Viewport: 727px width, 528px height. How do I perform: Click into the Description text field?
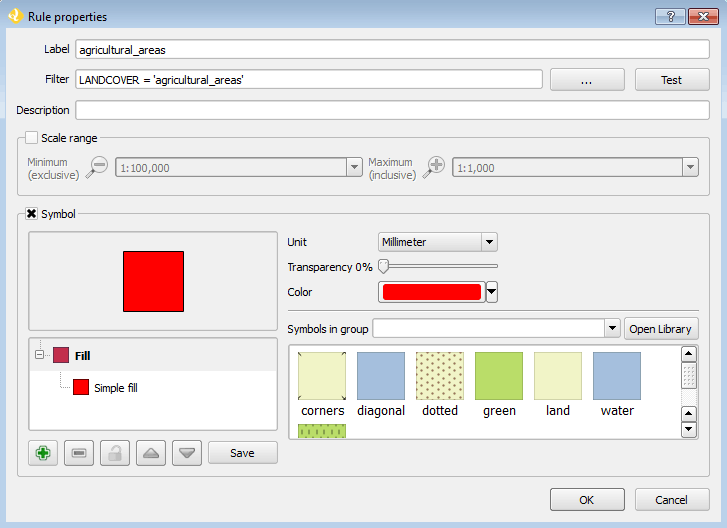[x=392, y=110]
